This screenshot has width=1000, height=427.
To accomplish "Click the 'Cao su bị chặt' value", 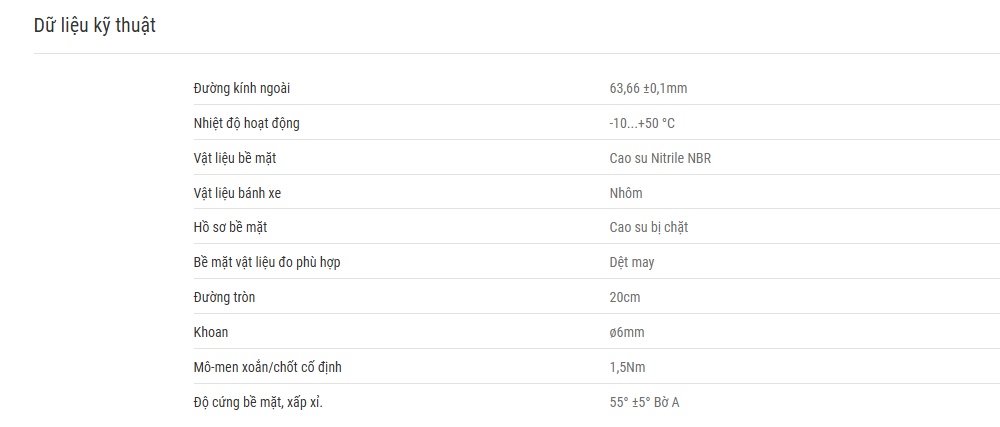I will point(649,228).
